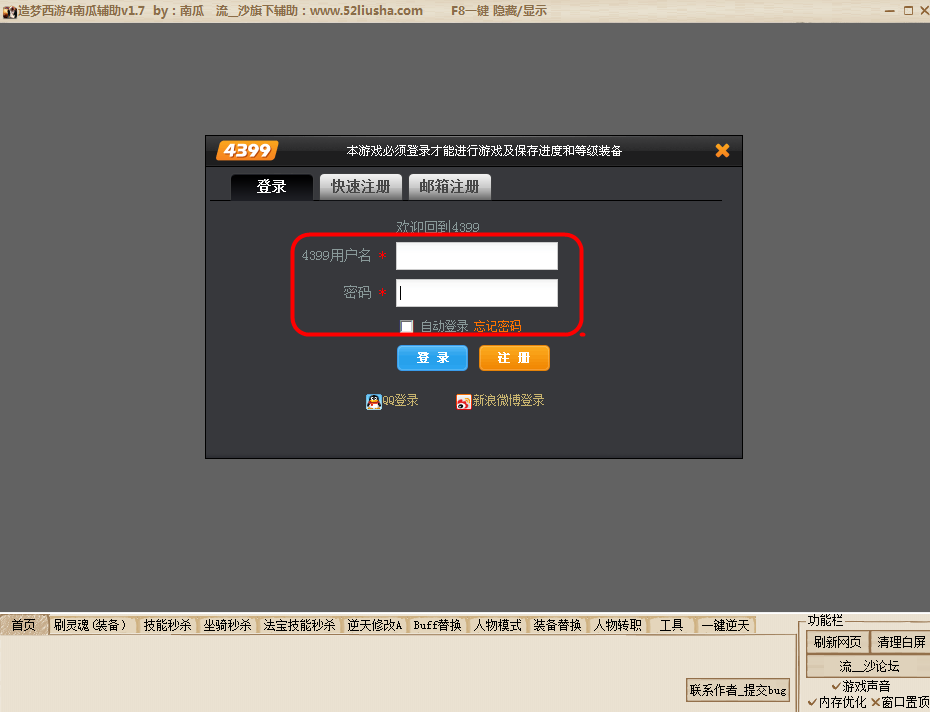930x712 pixels.
Task: Open the 逆天修改A tab
Action: 374,625
